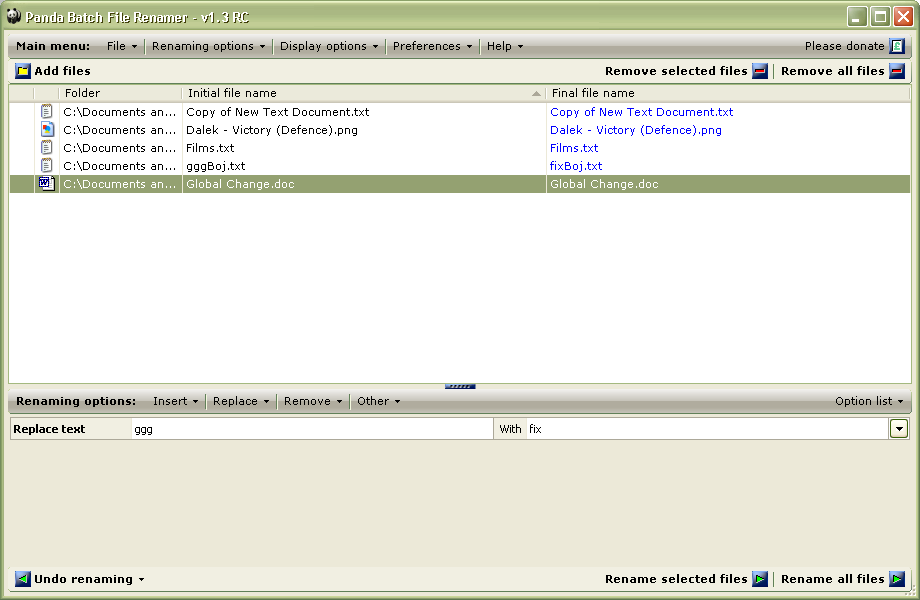920x600 pixels.
Task: Open the Undo renaming dropdown arrow
Action: click(141, 579)
